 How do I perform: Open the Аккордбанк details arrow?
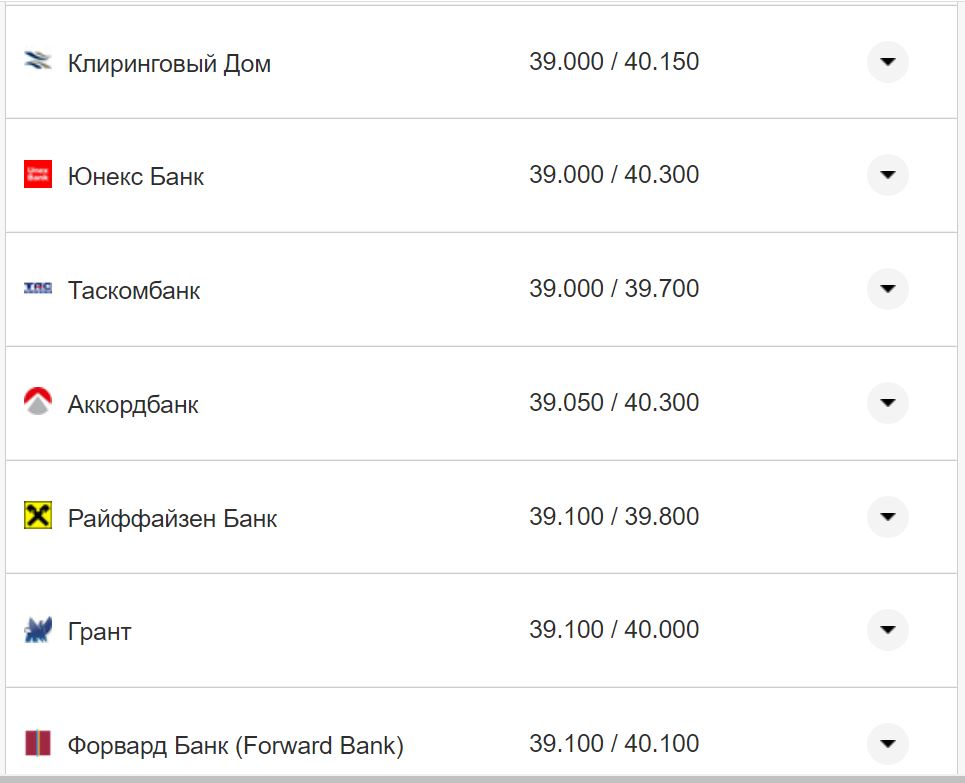click(887, 403)
